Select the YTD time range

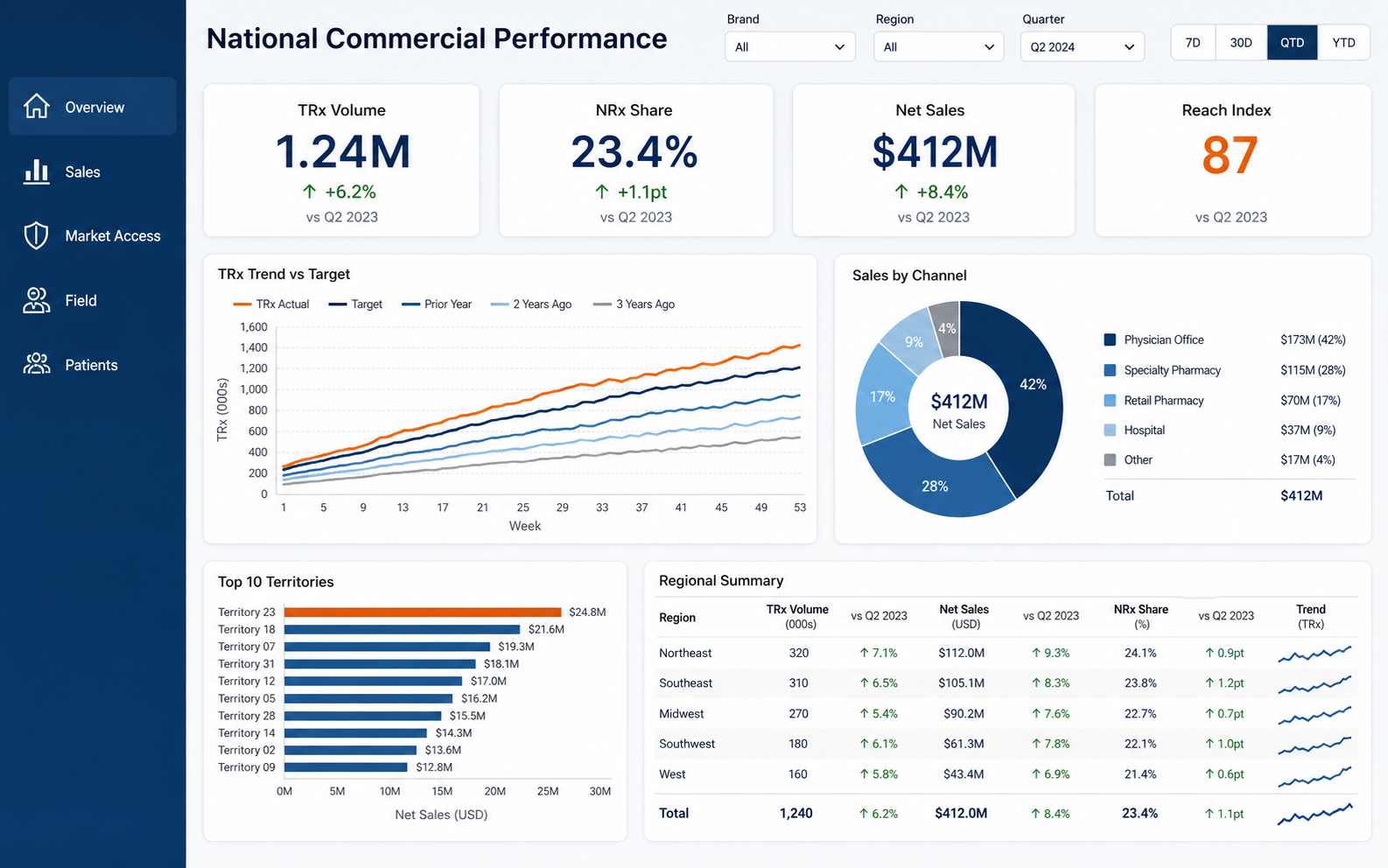(x=1343, y=42)
